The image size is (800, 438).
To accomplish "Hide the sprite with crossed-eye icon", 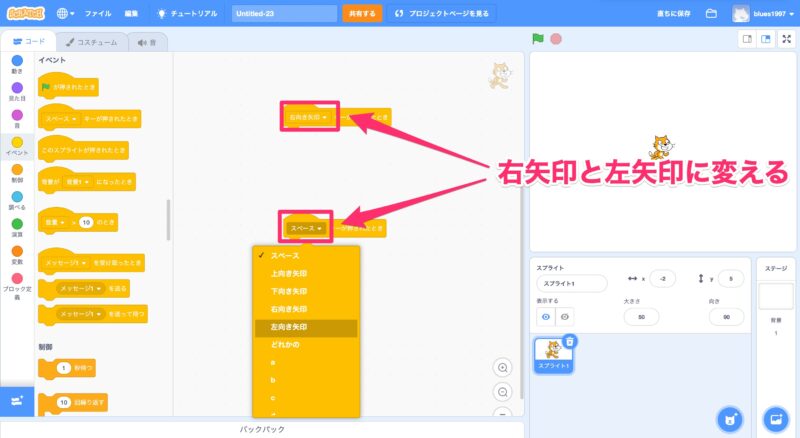I will 565,316.
